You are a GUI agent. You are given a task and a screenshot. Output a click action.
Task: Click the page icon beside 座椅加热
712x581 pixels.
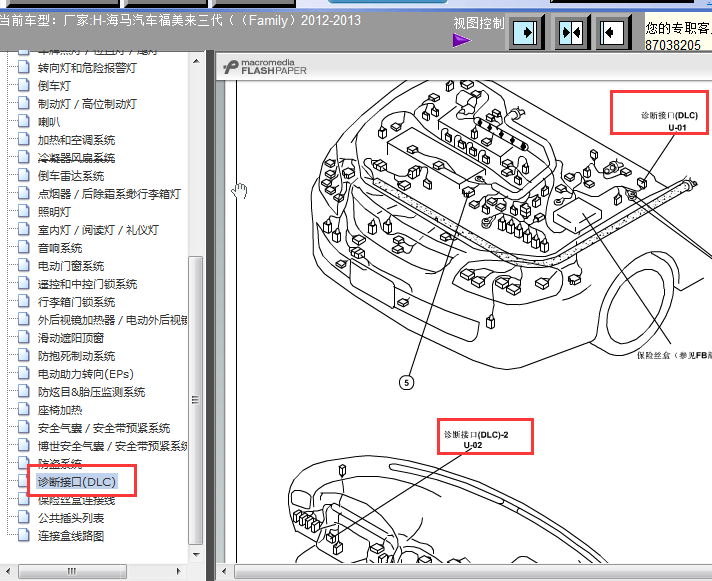tap(24, 409)
